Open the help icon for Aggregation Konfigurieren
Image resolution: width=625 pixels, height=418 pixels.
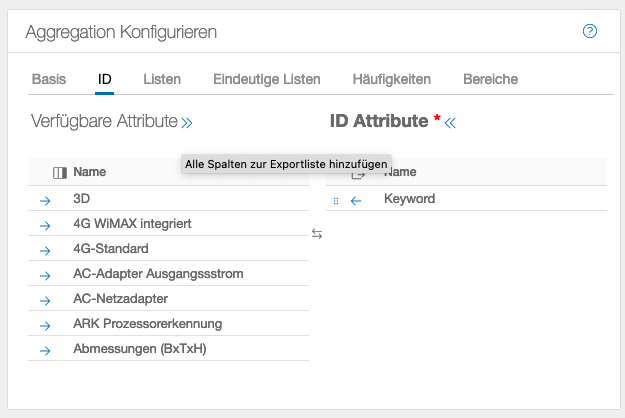pyautogui.click(x=590, y=31)
